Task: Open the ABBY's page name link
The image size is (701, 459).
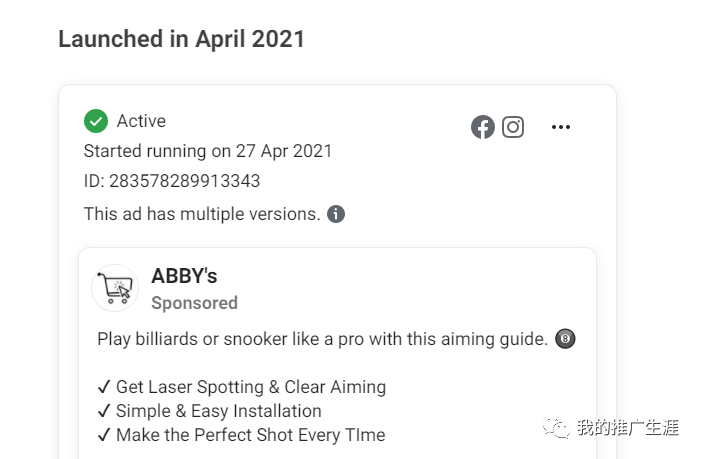Action: coord(184,276)
